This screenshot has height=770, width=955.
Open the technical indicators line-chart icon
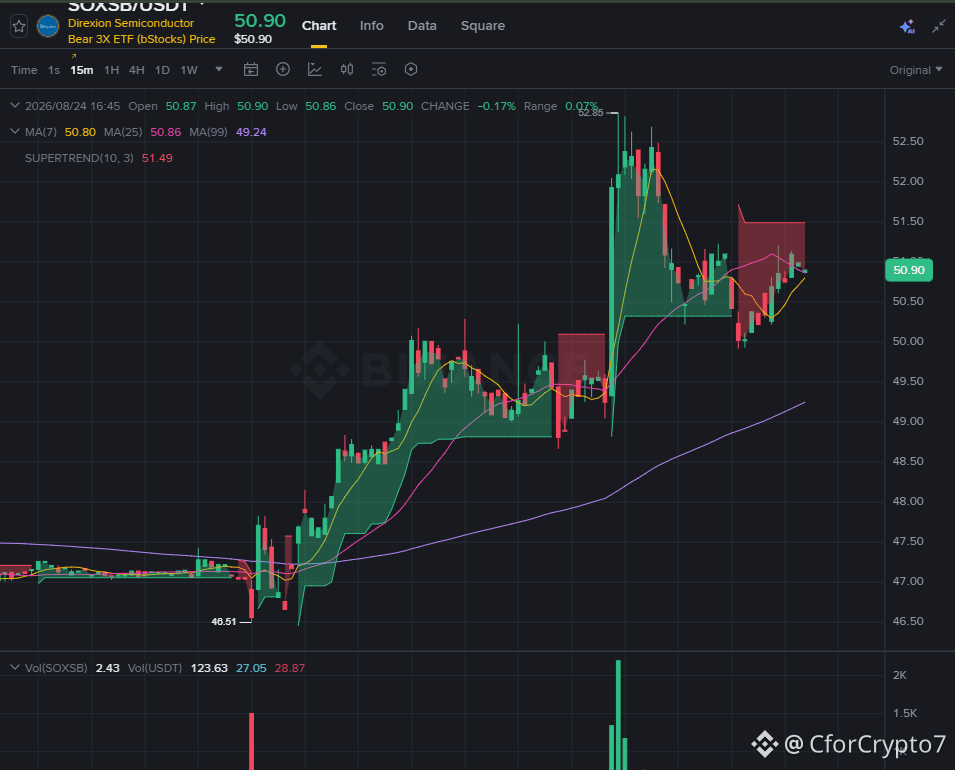tap(315, 69)
